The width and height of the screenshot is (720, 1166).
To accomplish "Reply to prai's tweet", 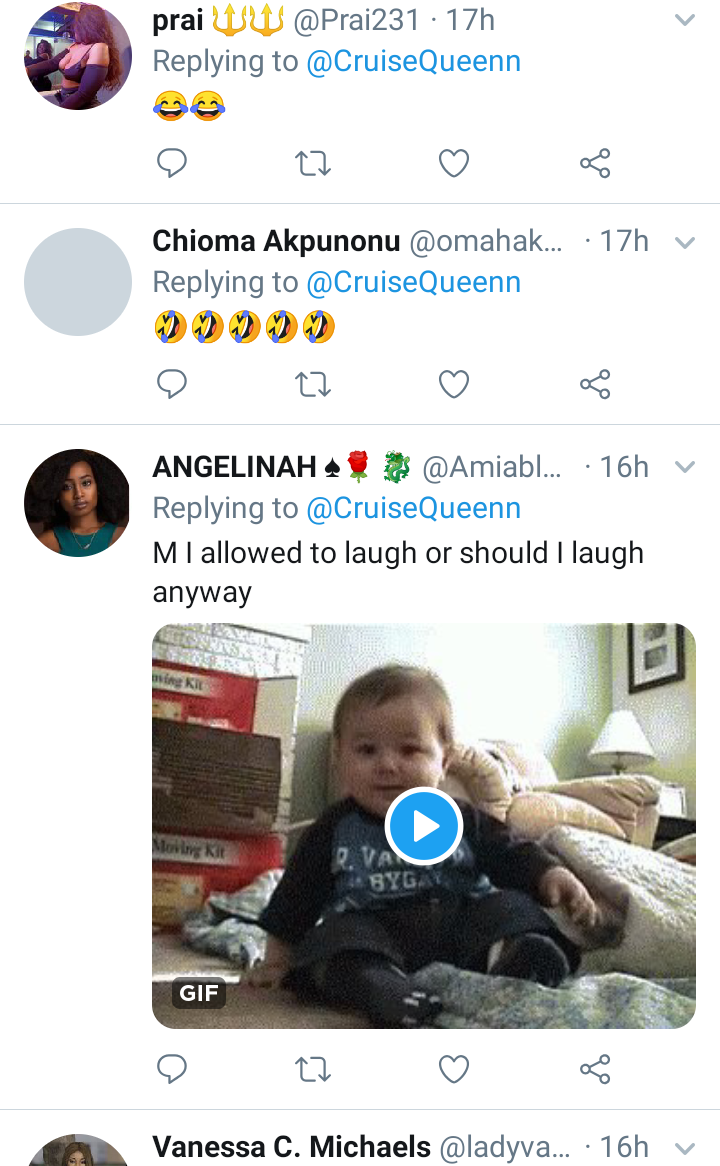I will point(172,163).
